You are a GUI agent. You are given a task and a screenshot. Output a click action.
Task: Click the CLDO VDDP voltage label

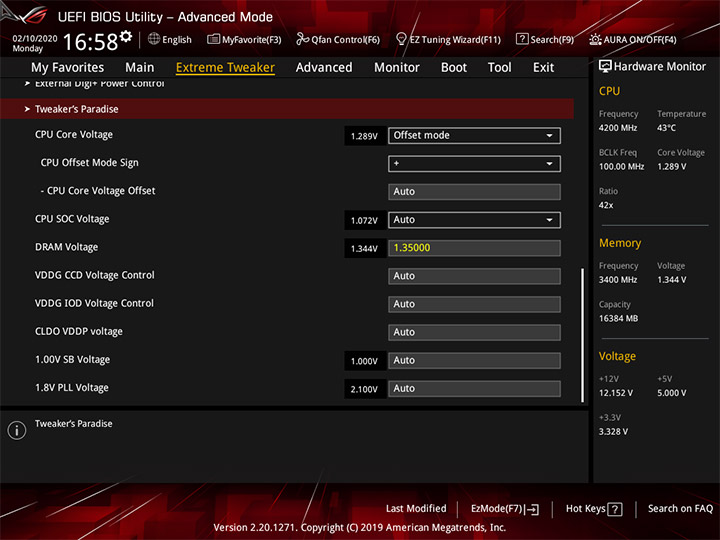click(x=79, y=332)
